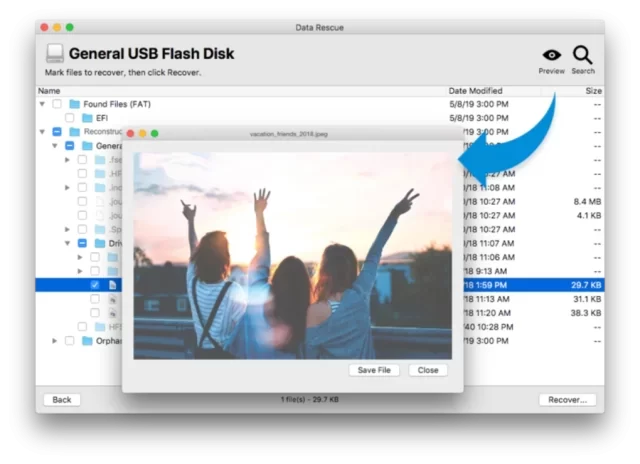Screen dimensions: 640x464
Task: Click the Recover... button
Action: click(567, 400)
